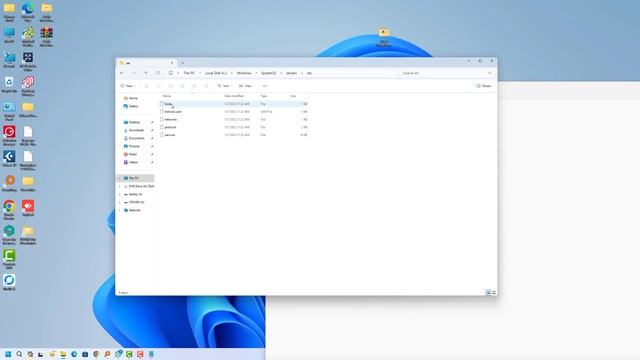Expand chevron after This PC breadcrumb
Viewport: 640px width, 360px height.
(x=200, y=73)
